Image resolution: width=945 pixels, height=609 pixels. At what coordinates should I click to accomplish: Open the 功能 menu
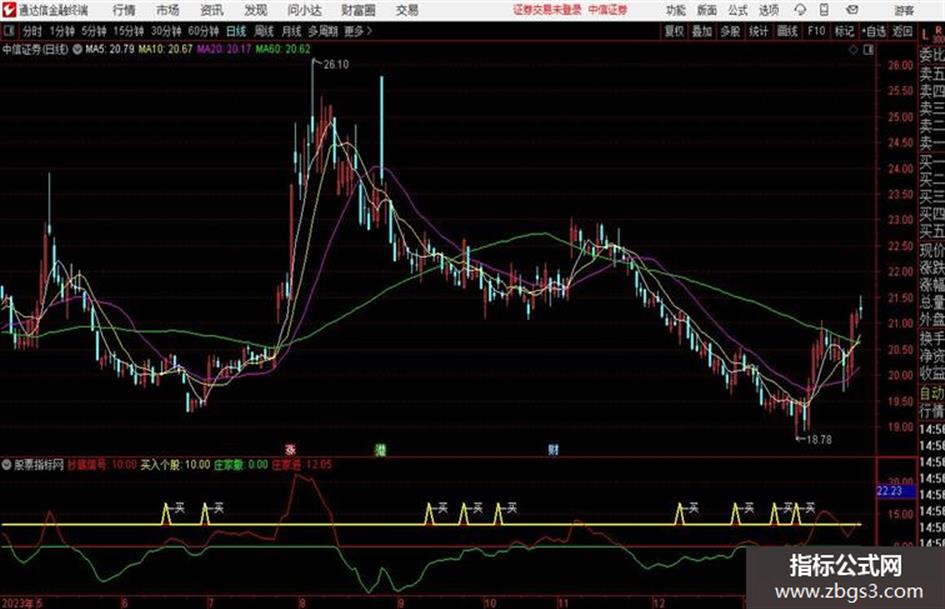click(x=676, y=10)
